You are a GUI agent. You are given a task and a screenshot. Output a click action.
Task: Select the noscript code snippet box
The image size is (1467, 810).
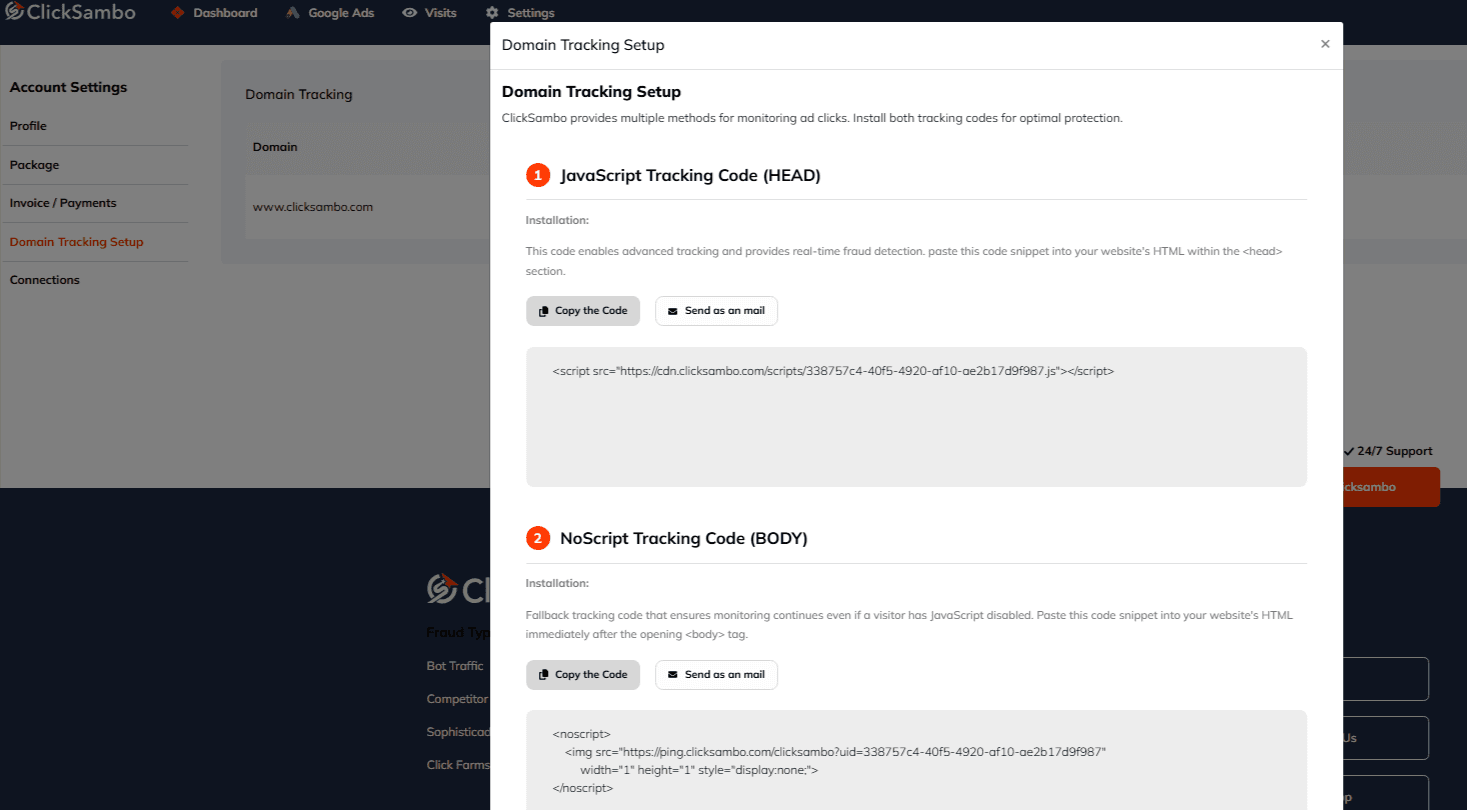coord(915,760)
